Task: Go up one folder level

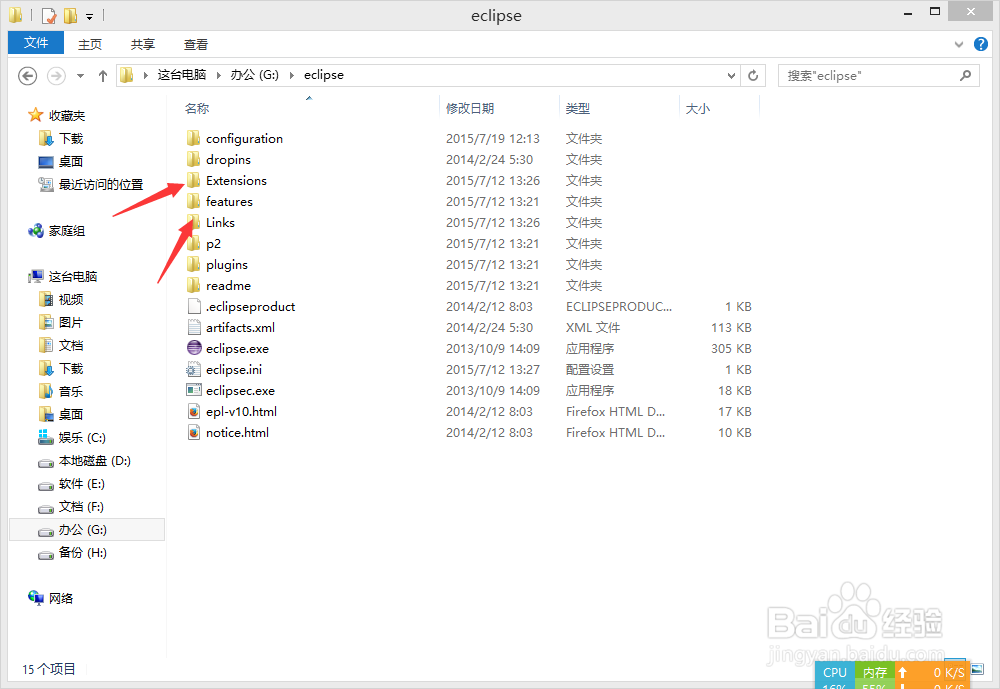Action: click(x=103, y=76)
